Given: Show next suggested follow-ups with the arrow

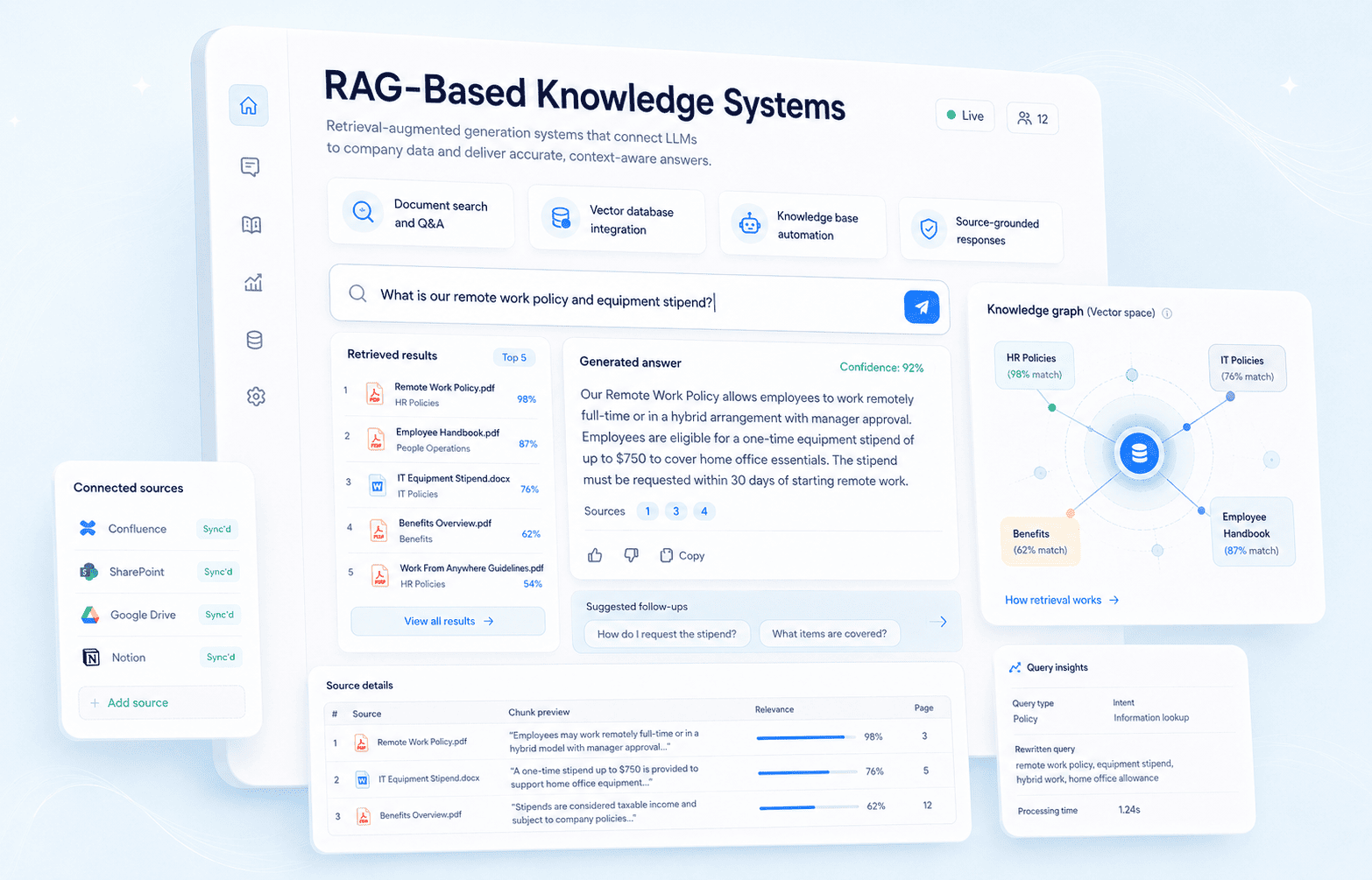Looking at the screenshot, I should (x=938, y=622).
